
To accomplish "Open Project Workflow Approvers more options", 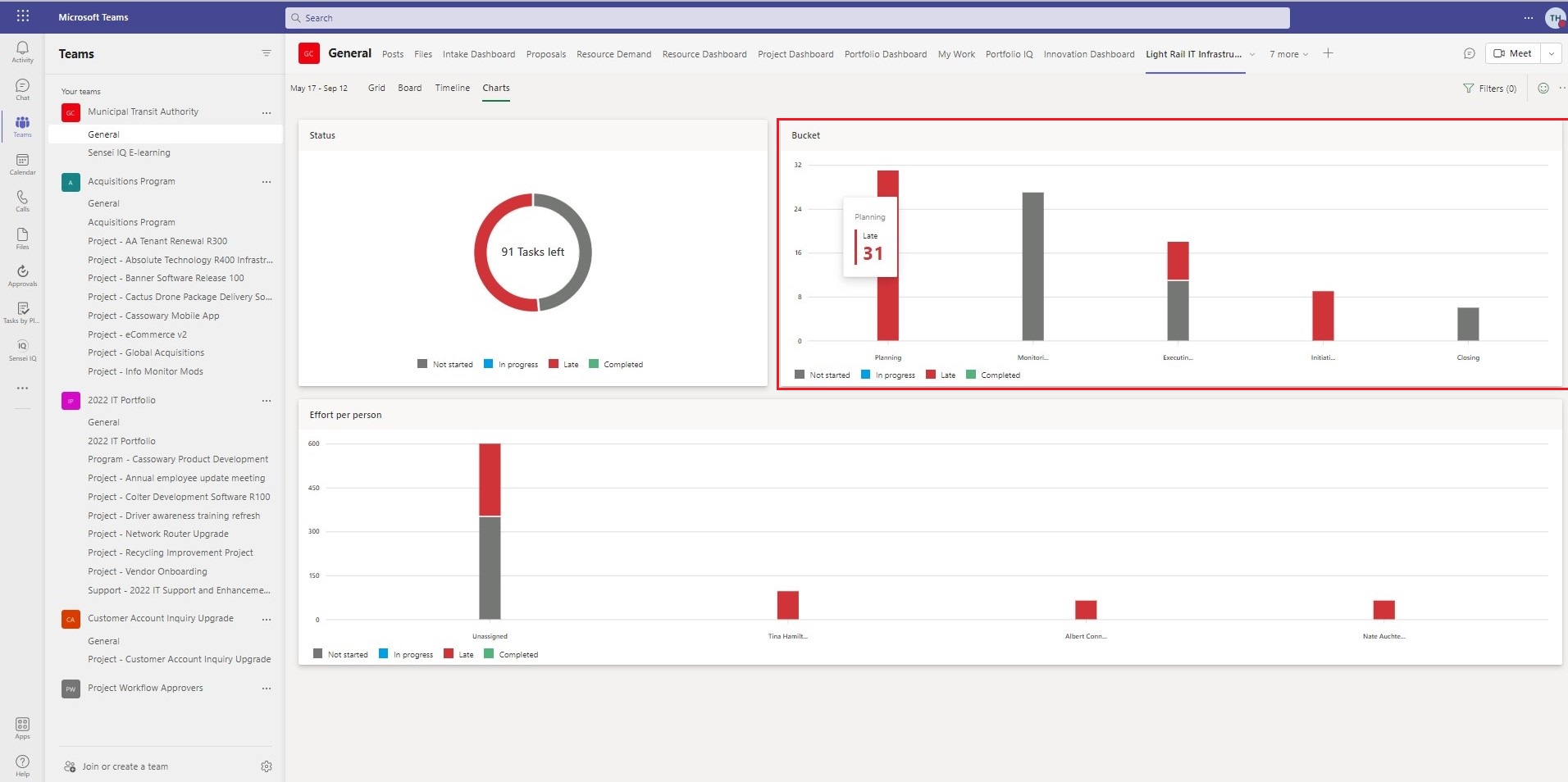I will 267,689.
